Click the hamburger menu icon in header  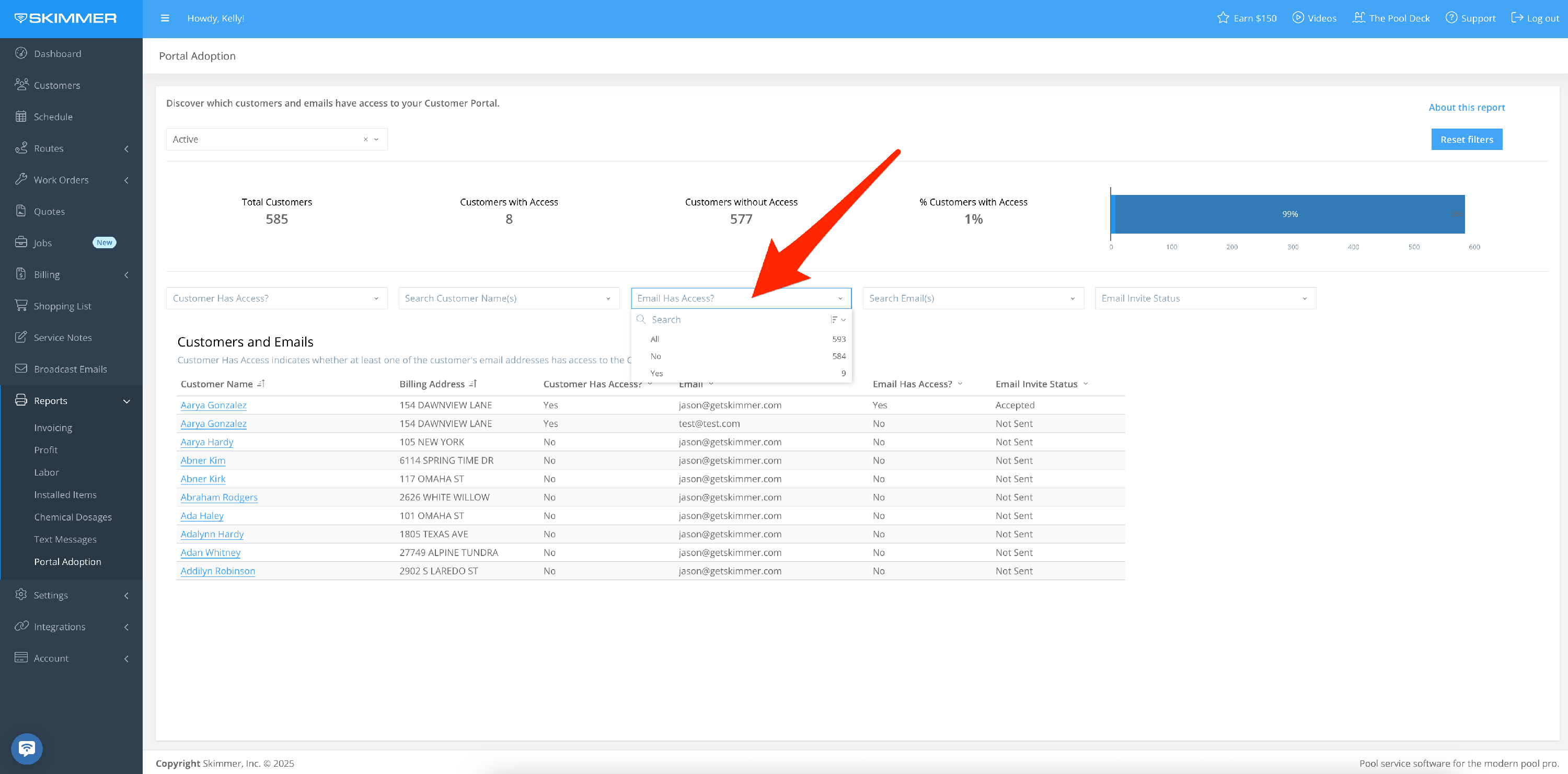pyautogui.click(x=164, y=18)
